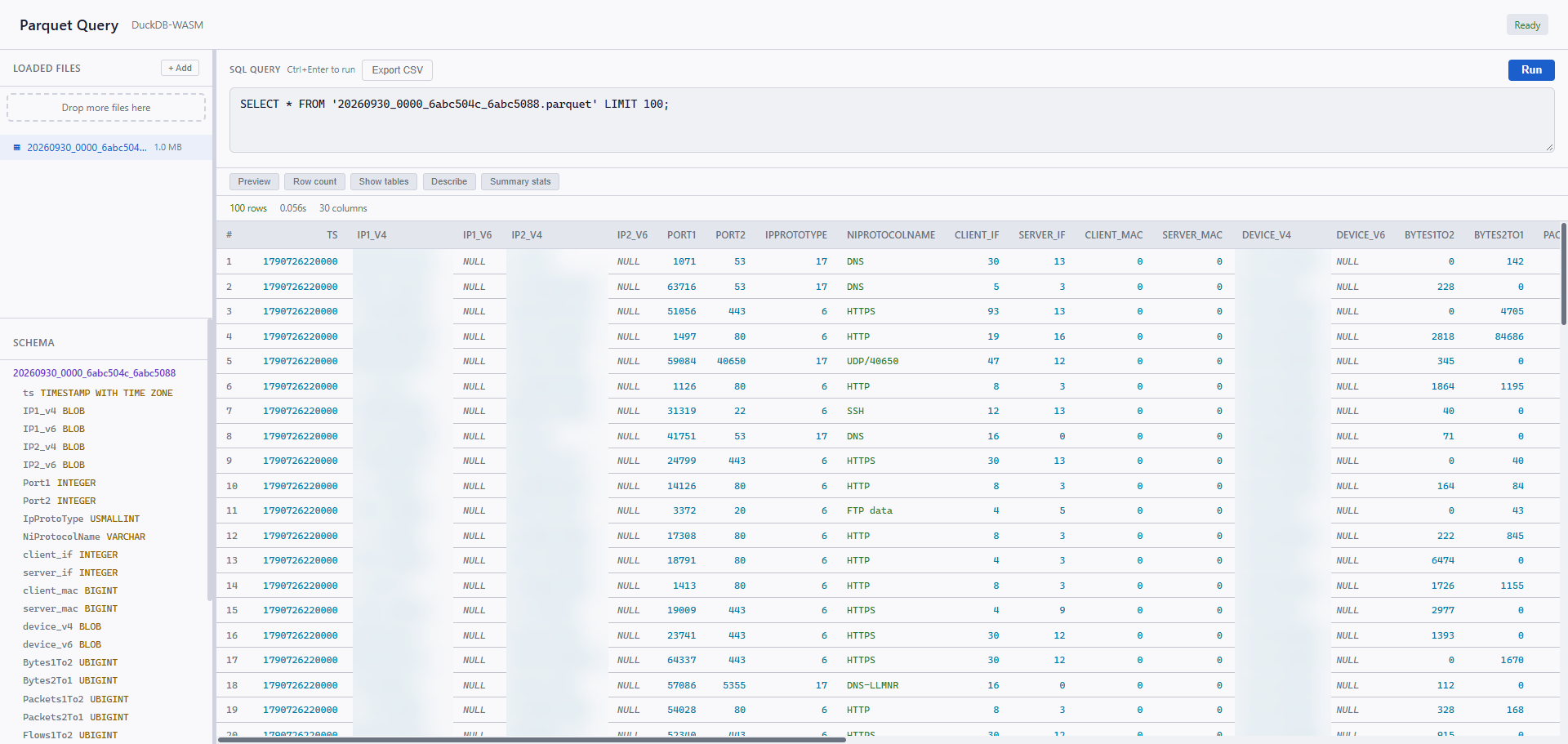
Task: Click the file icon beside 20260930_0000_6abc504
Action: (17, 148)
